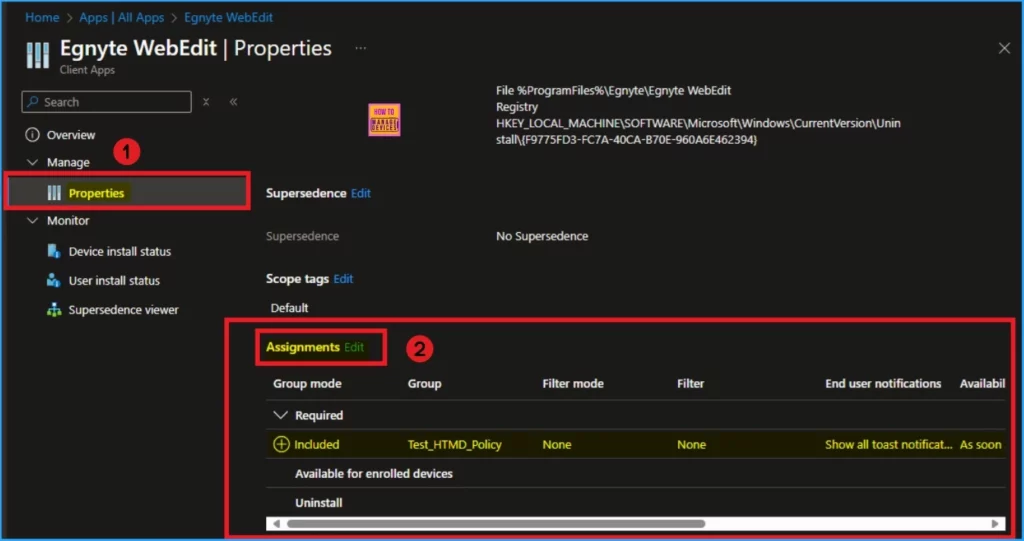Collapse the Monitor section chevron
This screenshot has width=1024, height=541.
pyautogui.click(x=32, y=220)
